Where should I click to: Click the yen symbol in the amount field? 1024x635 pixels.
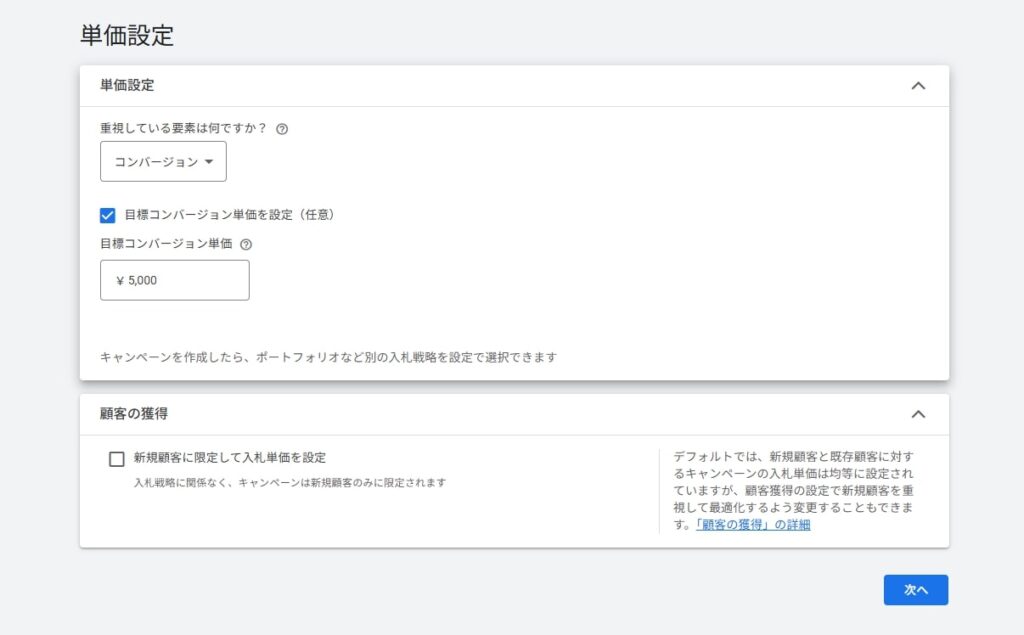[120, 281]
